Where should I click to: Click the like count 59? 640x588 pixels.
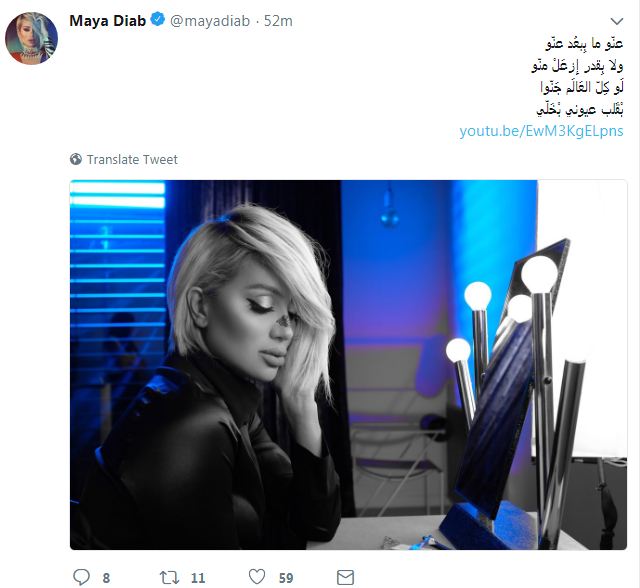coord(286,578)
